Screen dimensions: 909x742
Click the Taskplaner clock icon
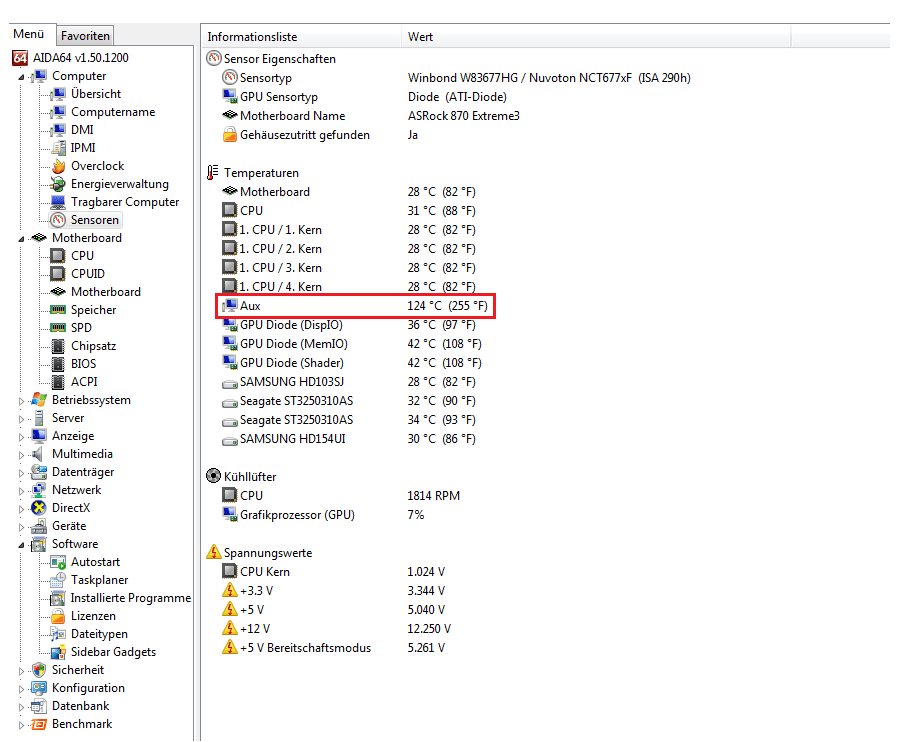[58, 580]
